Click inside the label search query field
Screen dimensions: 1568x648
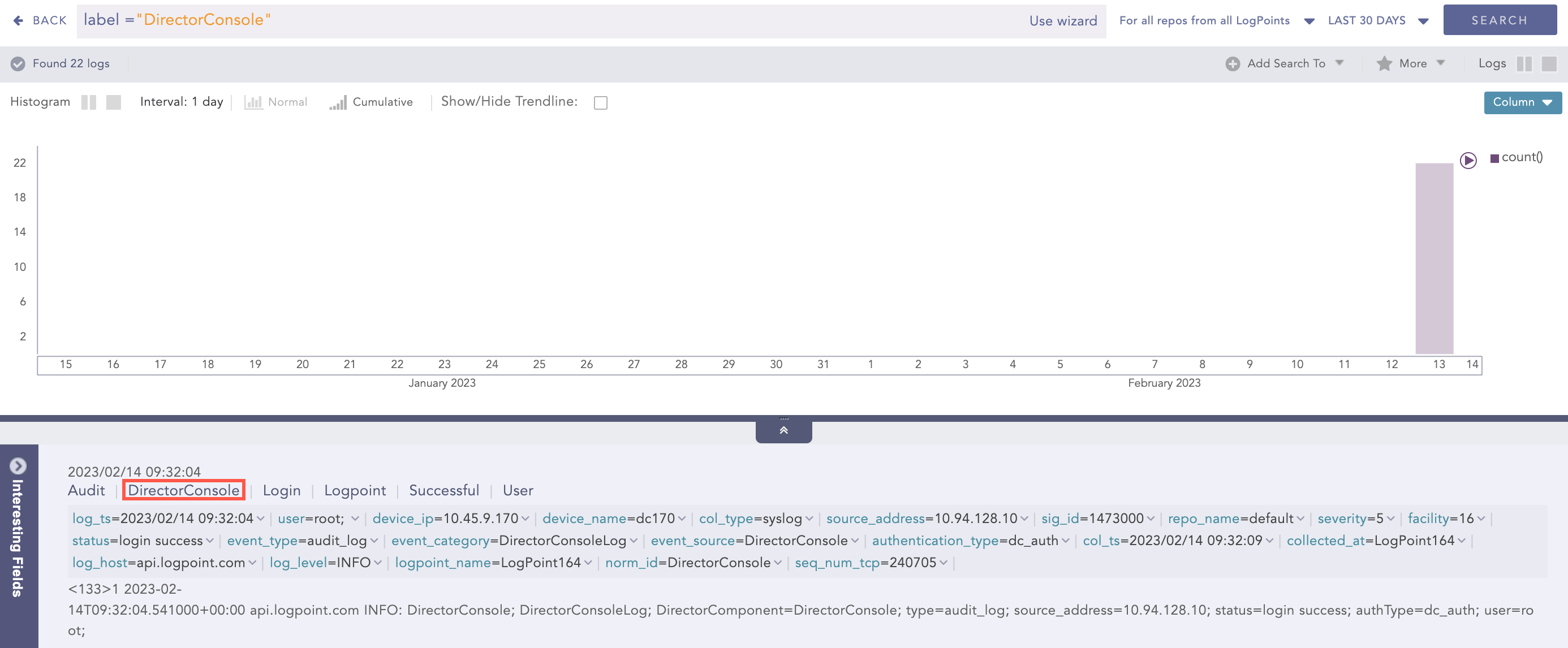(426, 19)
